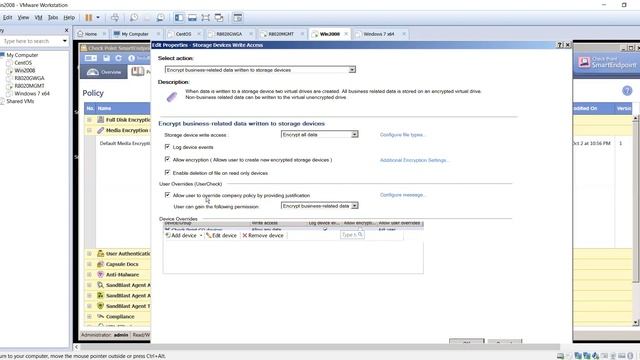Screen dimensions: 640x360
Task: Select Windows 7 x64 in library tree
Action: (32, 93)
